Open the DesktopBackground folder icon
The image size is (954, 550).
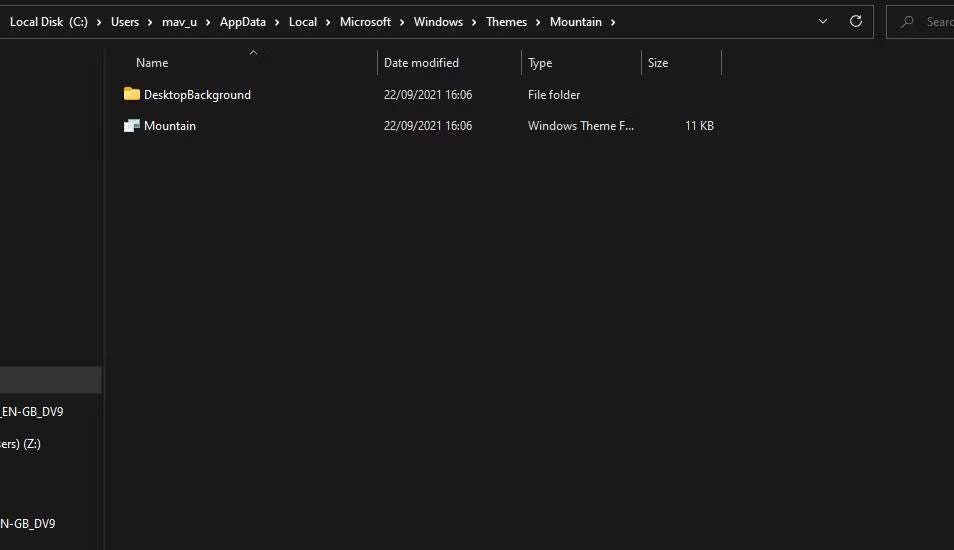point(131,94)
